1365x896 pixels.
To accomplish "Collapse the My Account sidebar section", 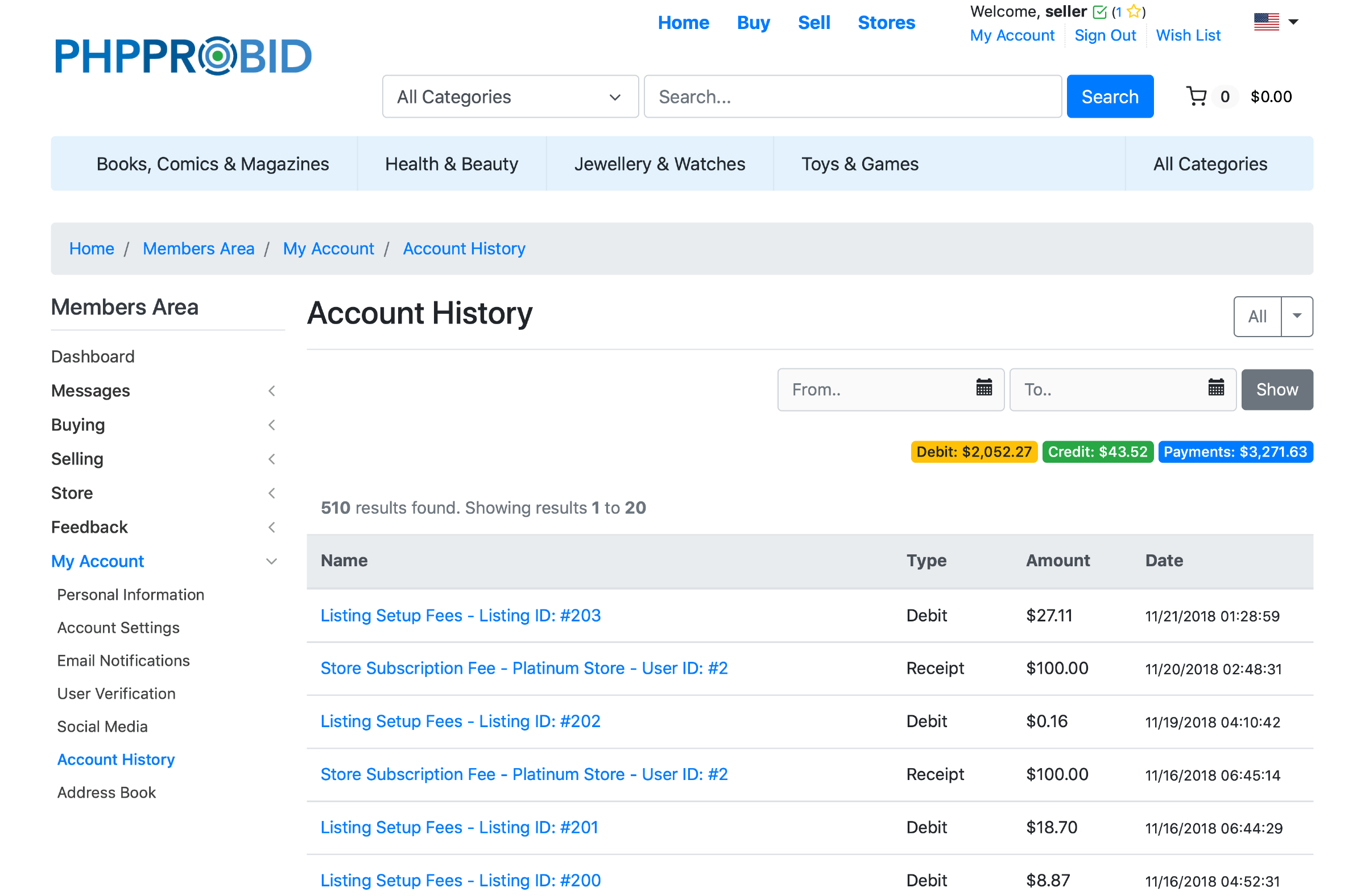I will point(272,561).
